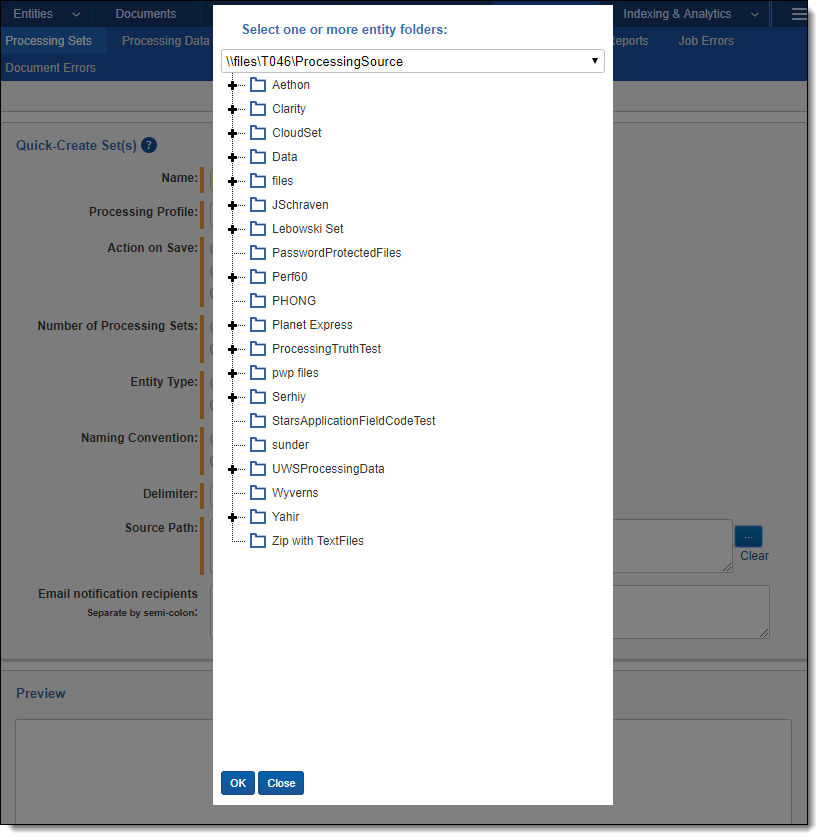The width and height of the screenshot is (823, 840).
Task: Click the Aethon folder icon
Action: (x=258, y=85)
